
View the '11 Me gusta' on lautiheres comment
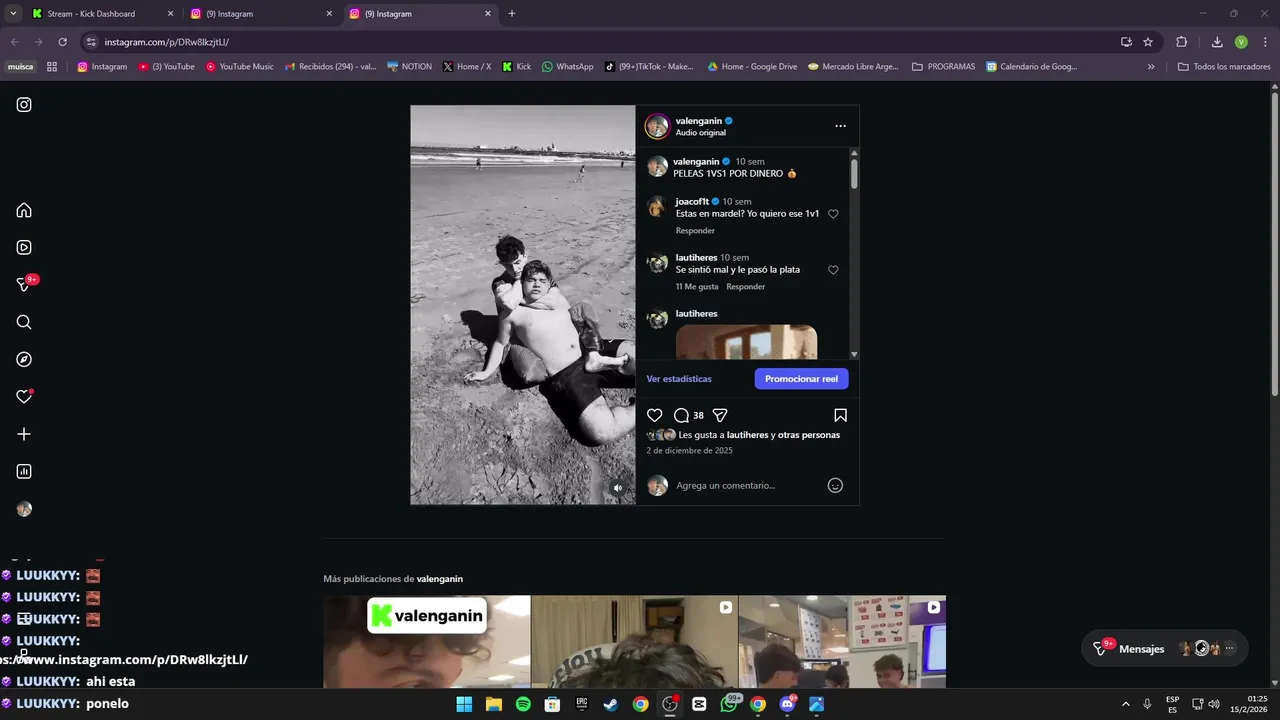697,287
